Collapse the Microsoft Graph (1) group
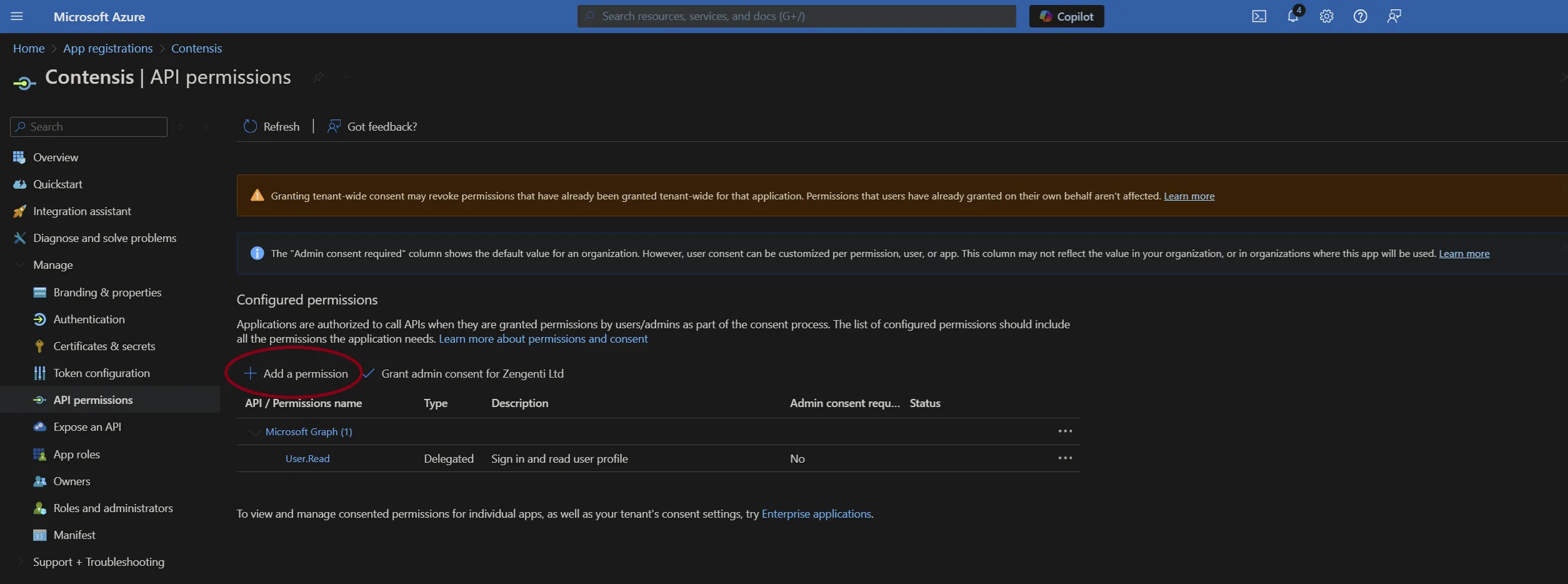Viewport: 1568px width, 584px height. tap(254, 431)
